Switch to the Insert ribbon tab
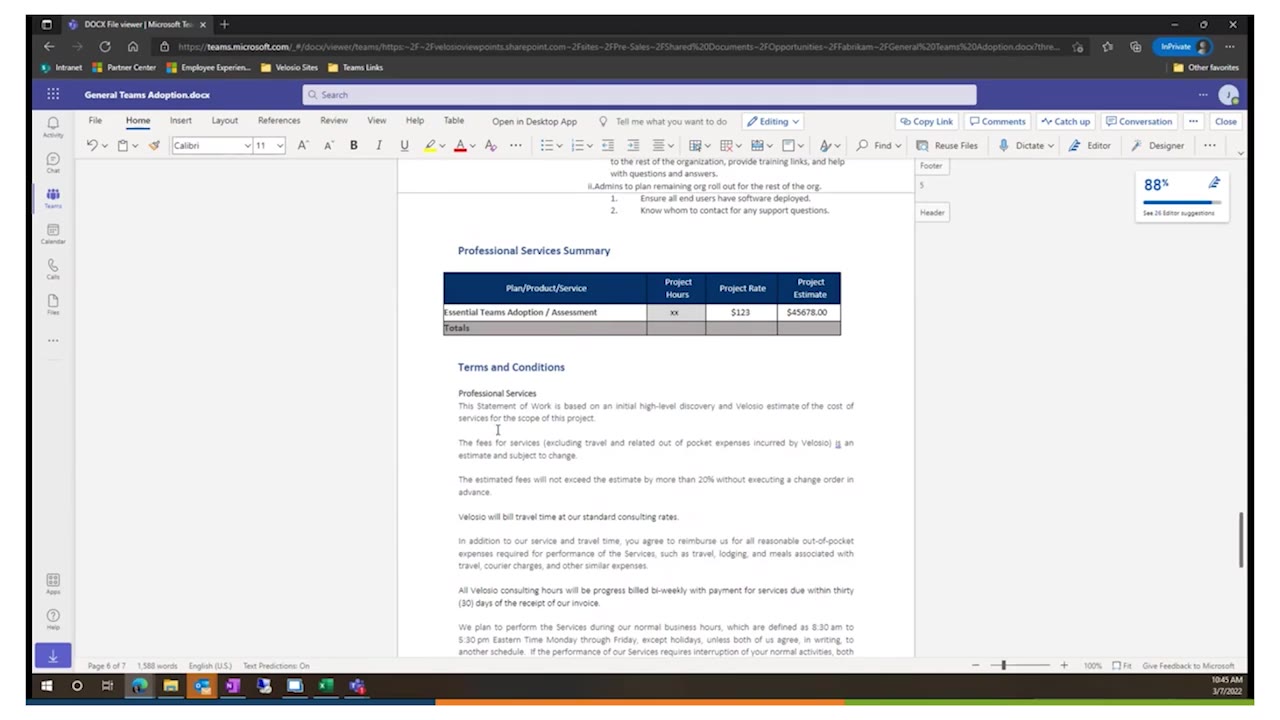The width and height of the screenshot is (1280, 720). click(180, 121)
